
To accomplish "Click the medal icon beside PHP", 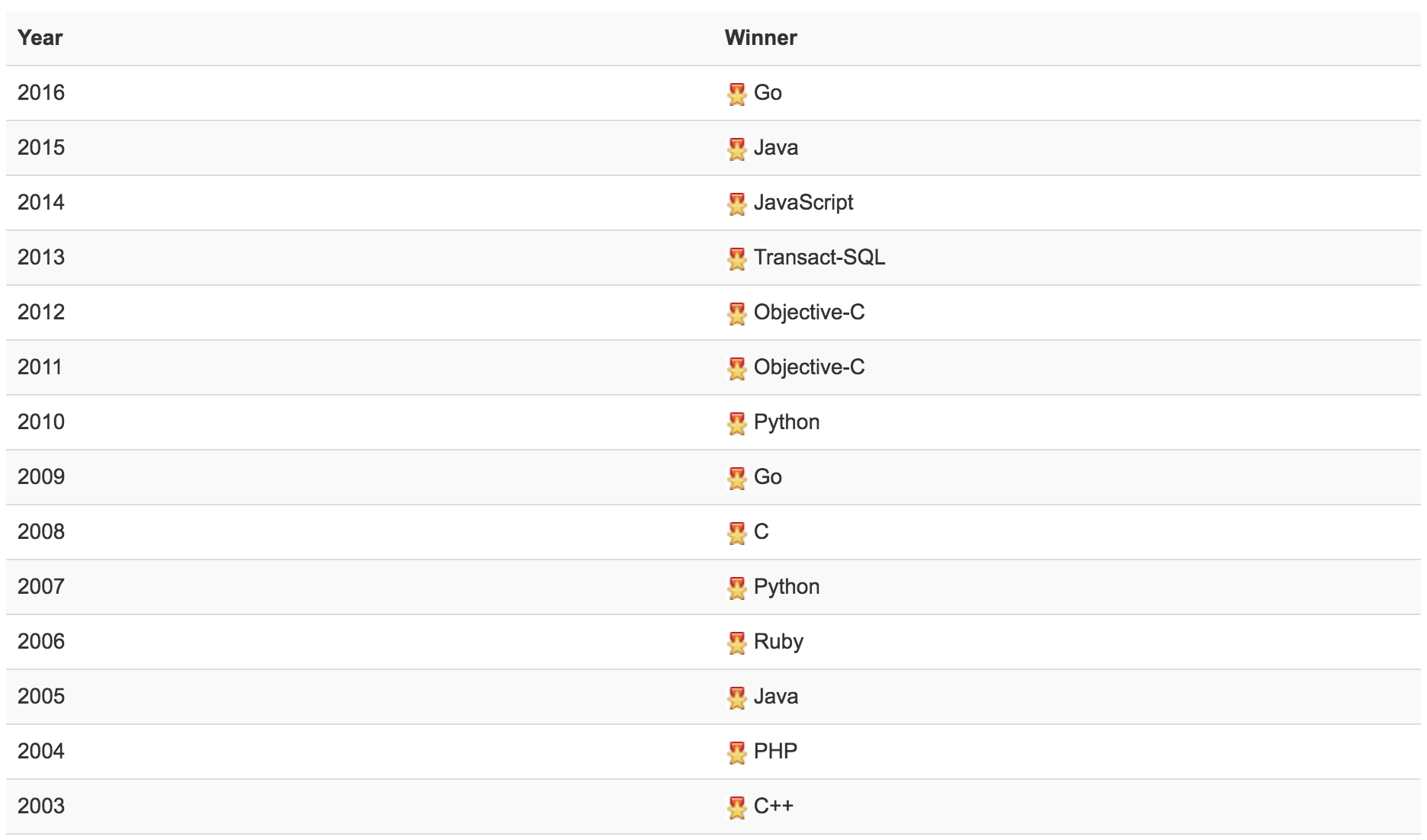I will (736, 752).
